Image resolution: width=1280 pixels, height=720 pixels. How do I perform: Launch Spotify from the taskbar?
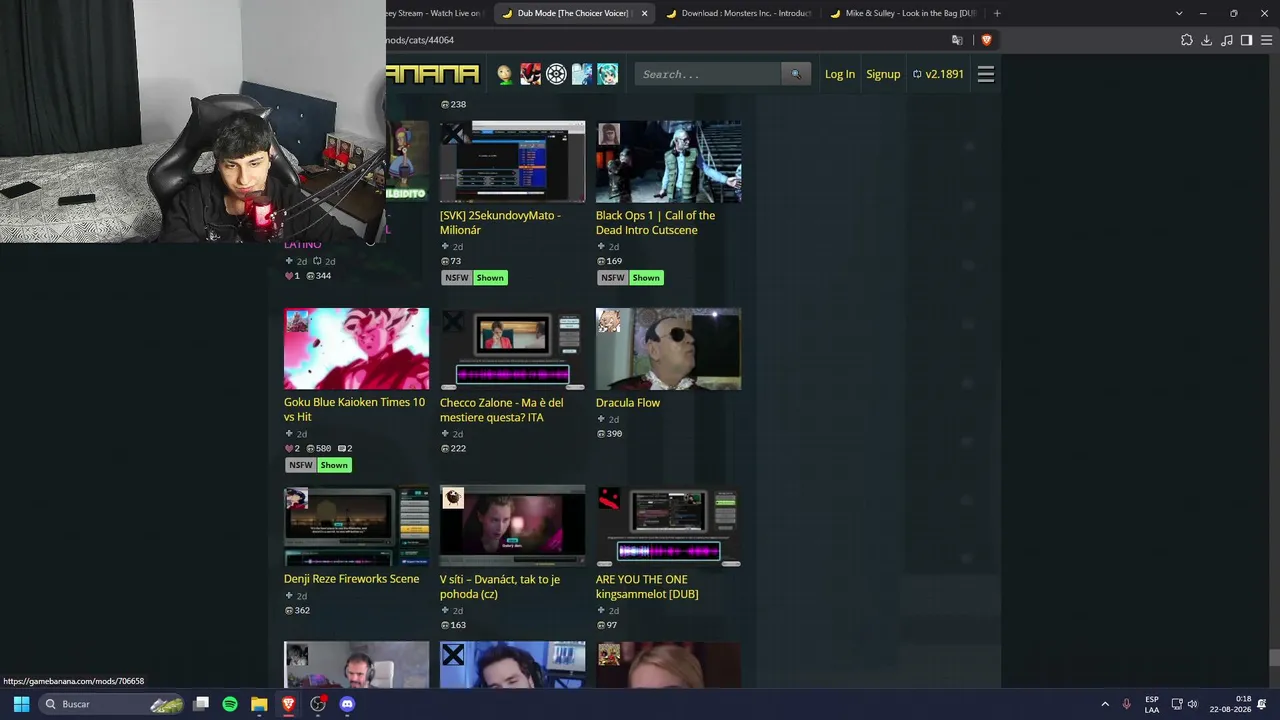point(230,704)
